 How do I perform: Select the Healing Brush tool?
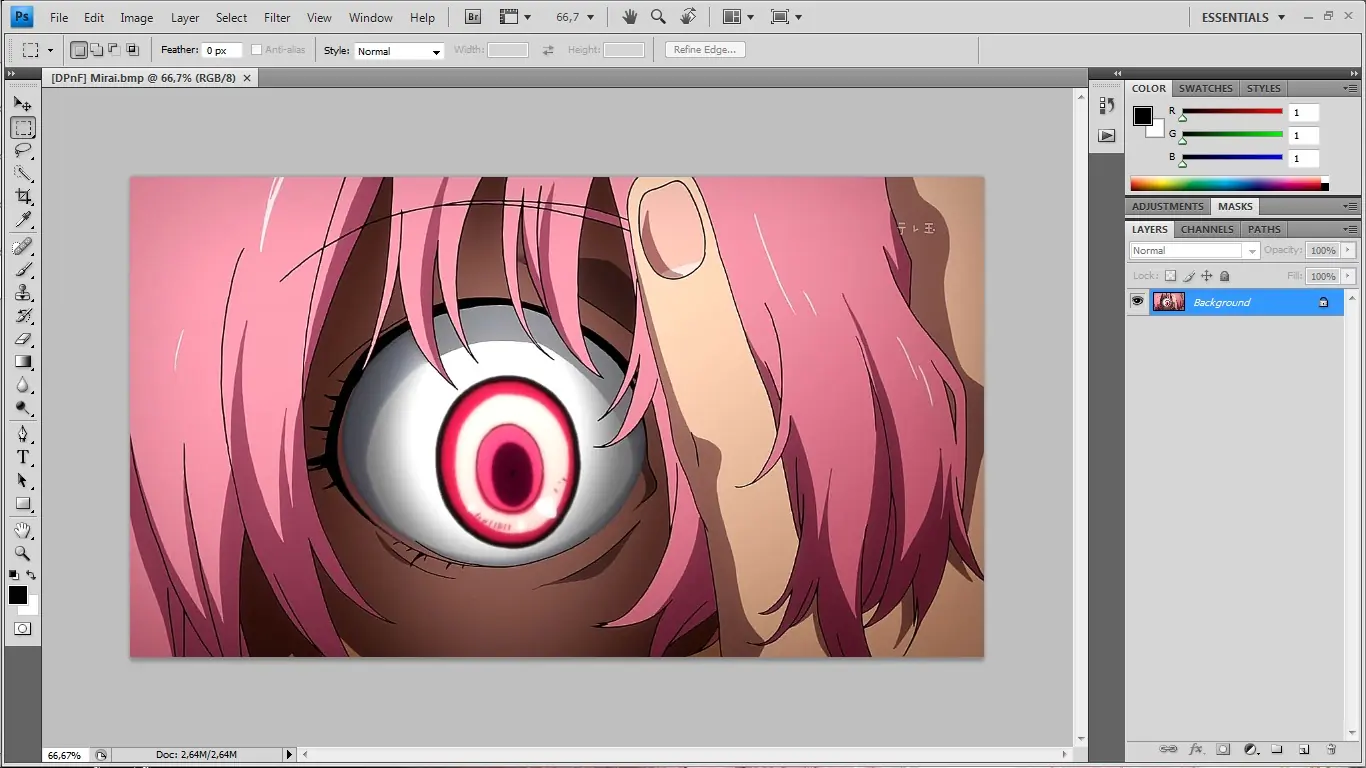click(x=22, y=246)
